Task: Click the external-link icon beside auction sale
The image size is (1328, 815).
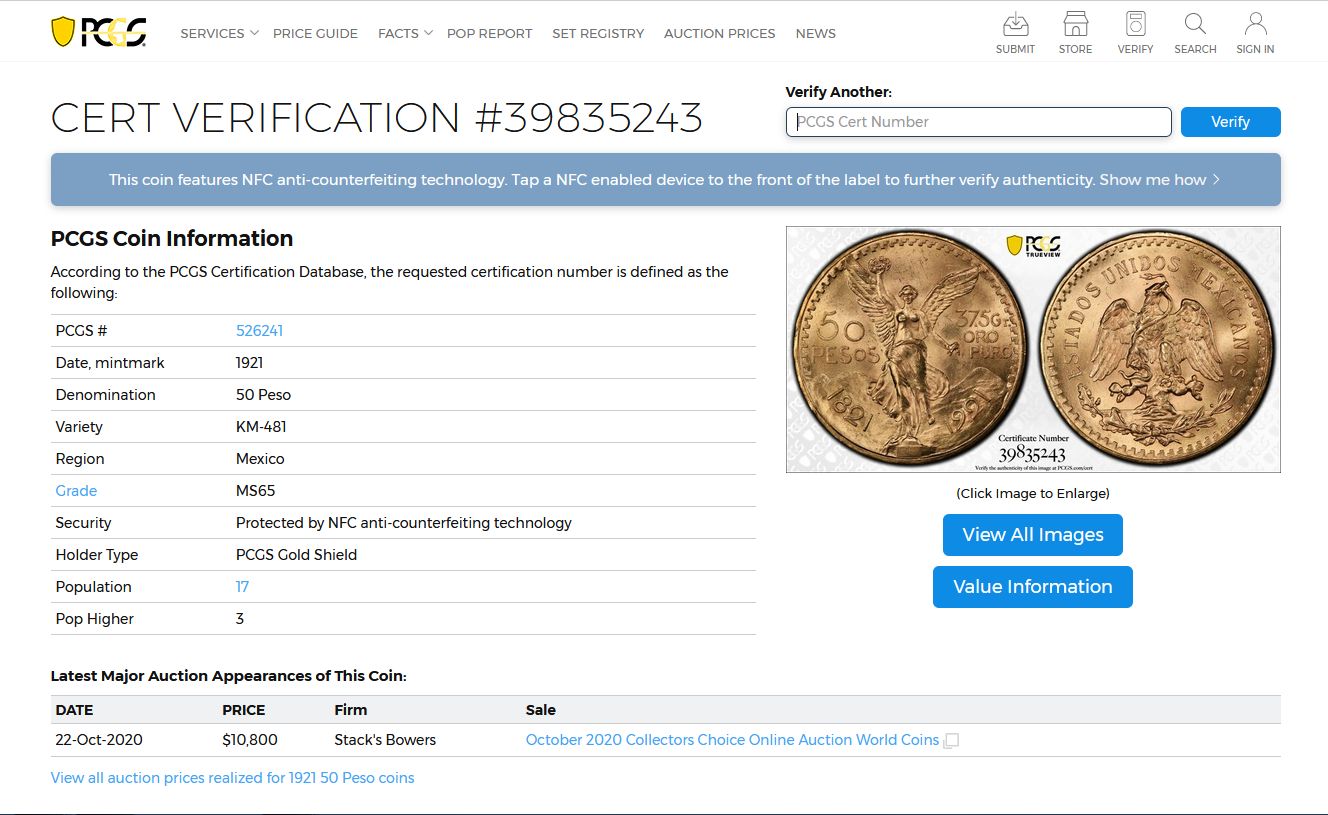Action: point(951,741)
